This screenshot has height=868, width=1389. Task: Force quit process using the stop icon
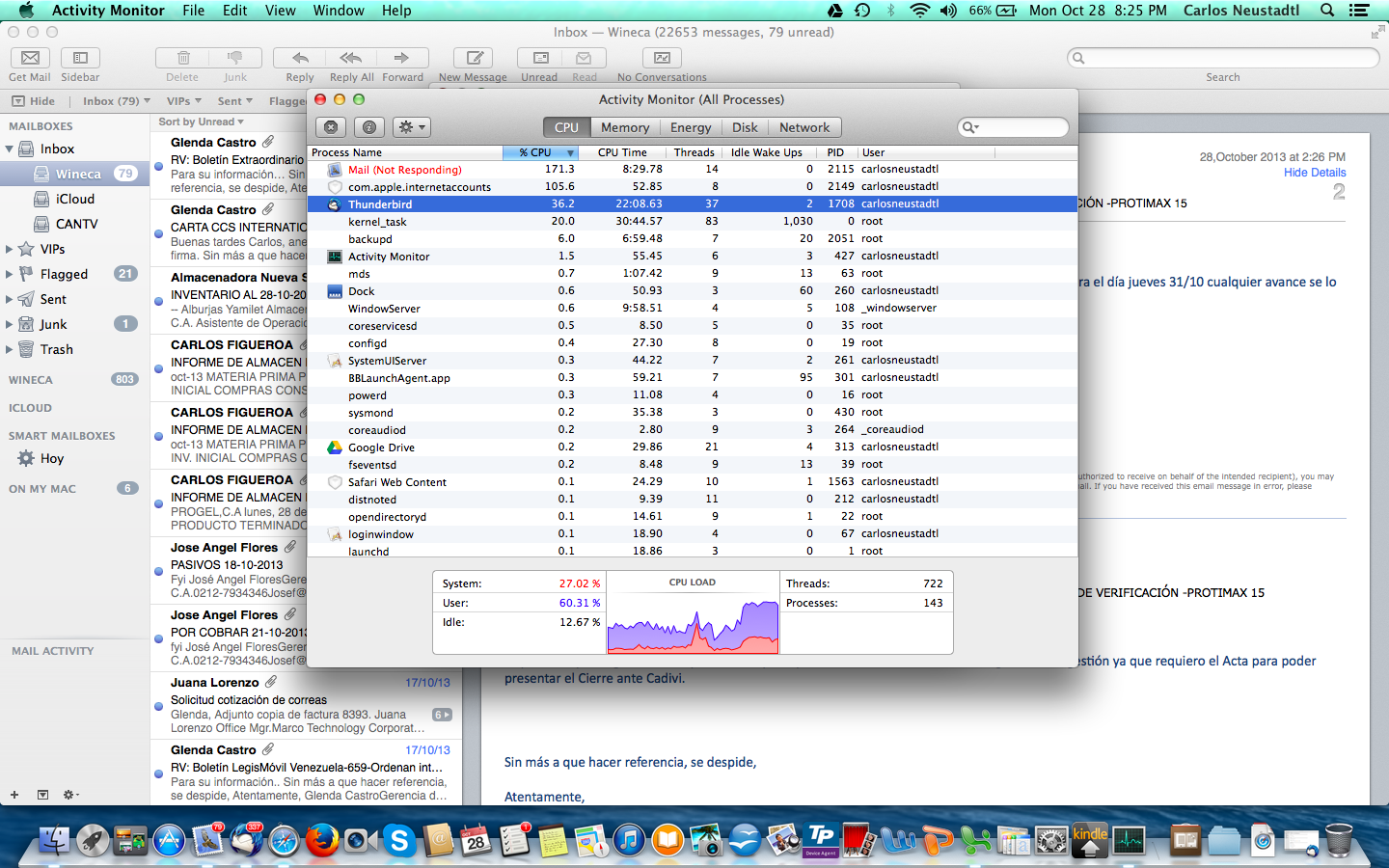click(331, 127)
